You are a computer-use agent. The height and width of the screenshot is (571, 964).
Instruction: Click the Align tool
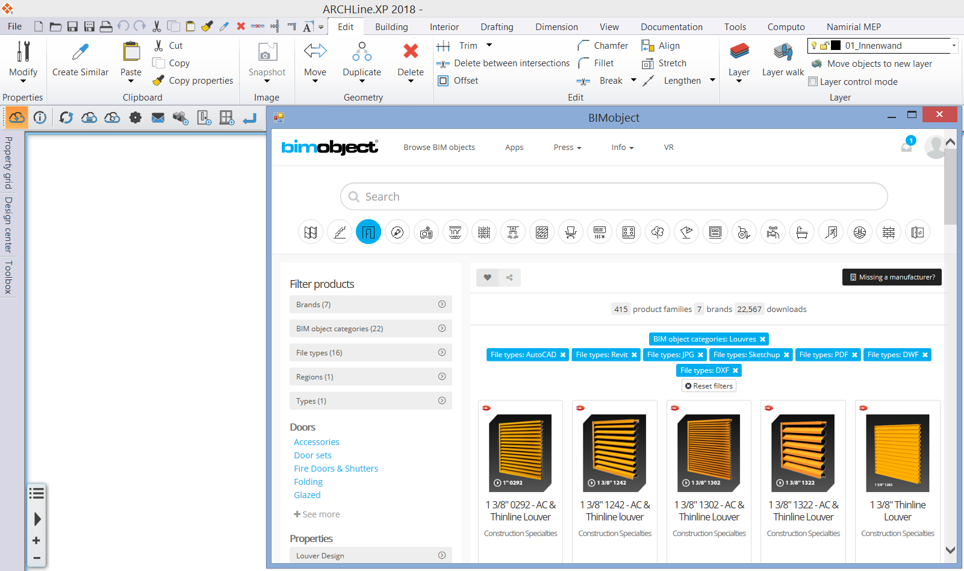pos(660,45)
